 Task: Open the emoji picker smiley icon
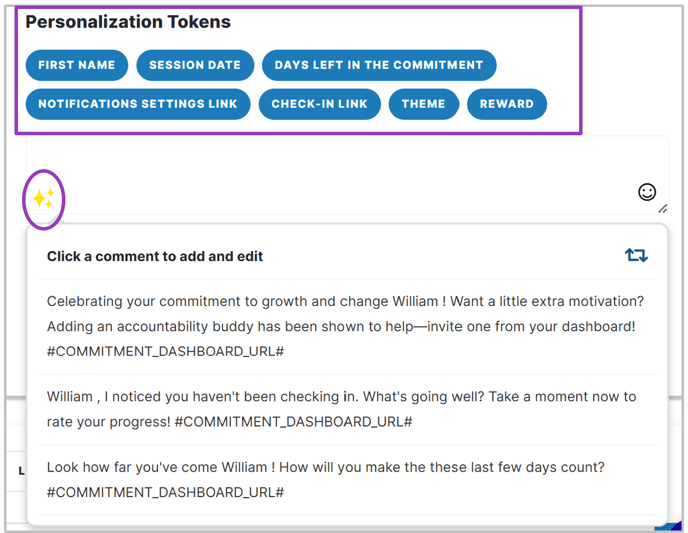tap(647, 192)
